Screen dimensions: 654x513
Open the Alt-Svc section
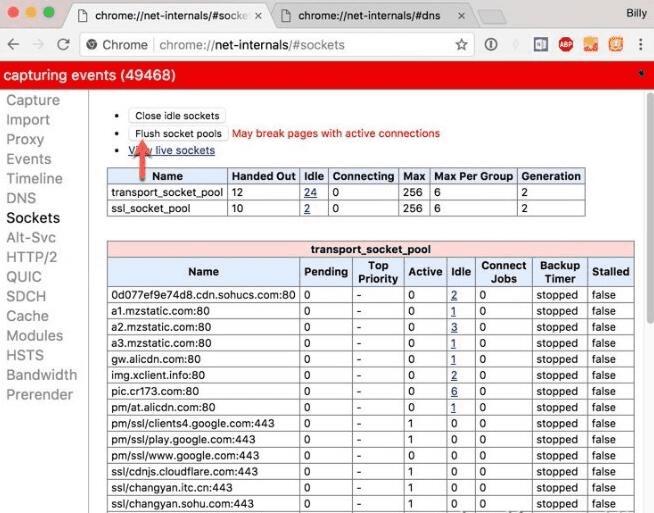pyautogui.click(x=31, y=237)
